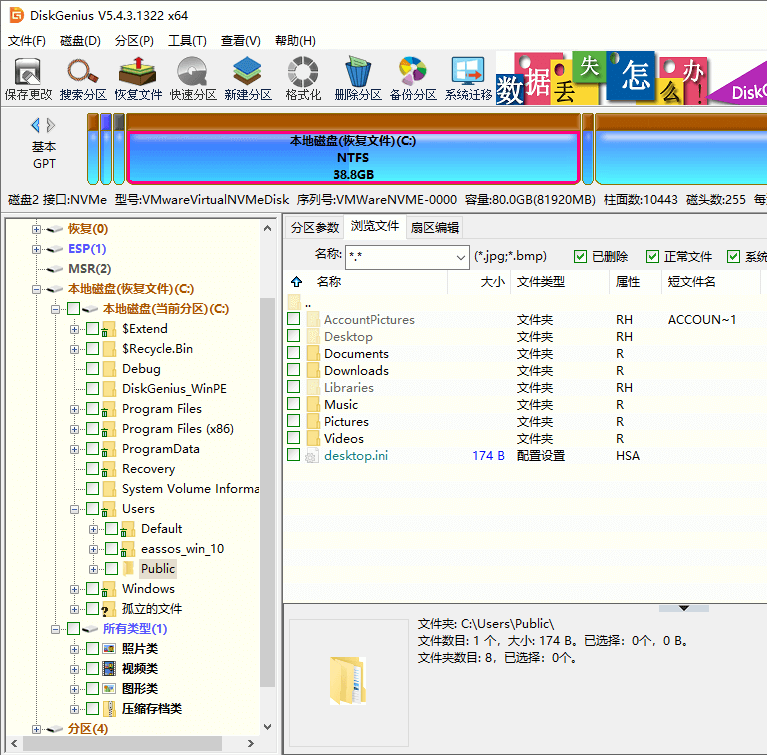
Task: Open the 恢复文件 (Recover Files) tool
Action: tap(138, 78)
